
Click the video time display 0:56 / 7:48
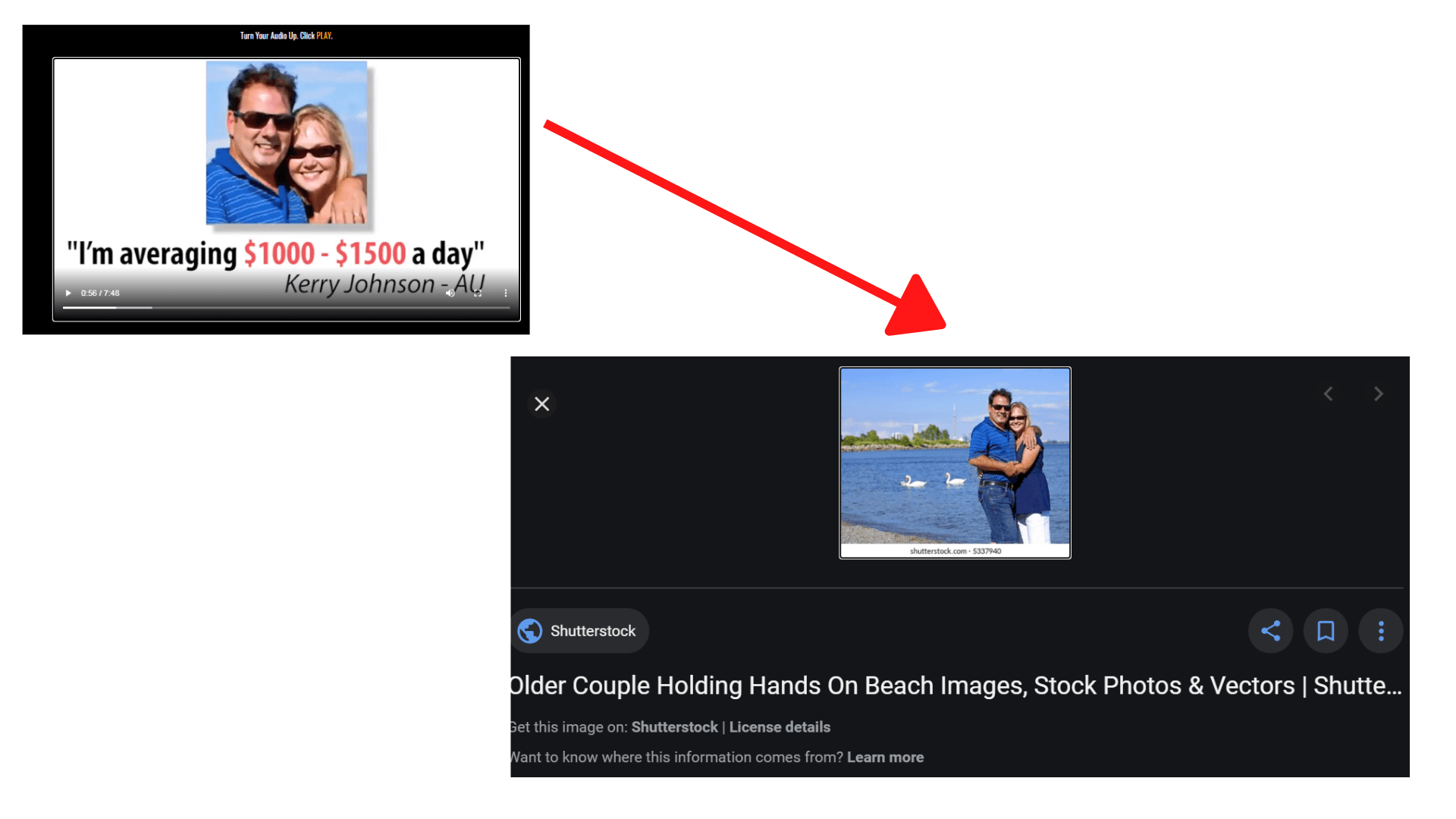point(100,293)
